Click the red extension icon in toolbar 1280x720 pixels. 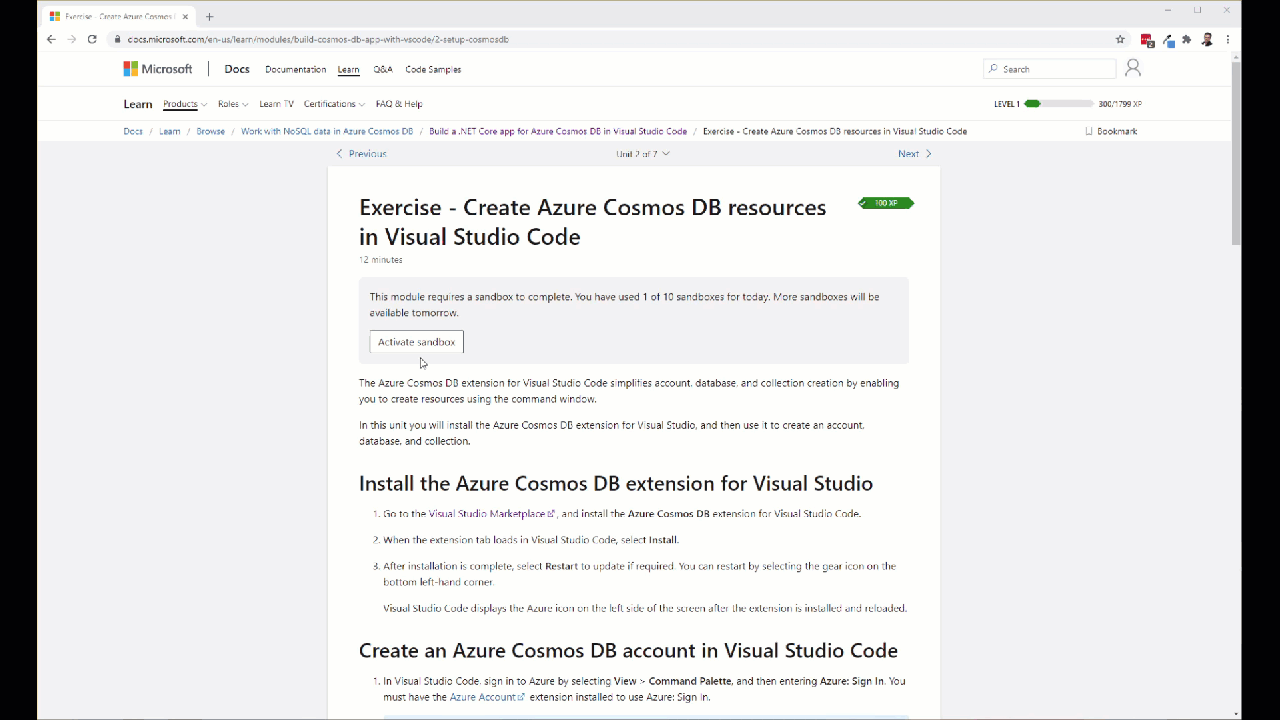tap(1147, 40)
